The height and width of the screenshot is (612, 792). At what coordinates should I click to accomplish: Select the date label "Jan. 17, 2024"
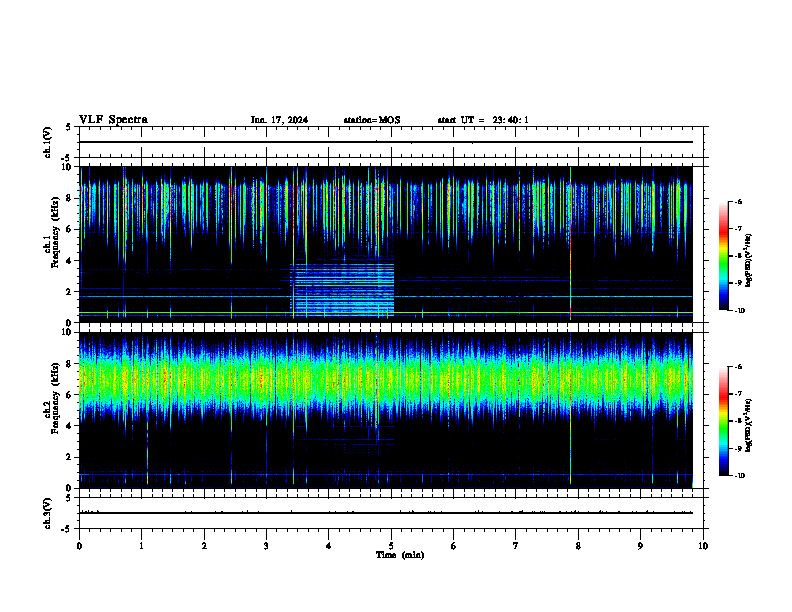coord(279,120)
